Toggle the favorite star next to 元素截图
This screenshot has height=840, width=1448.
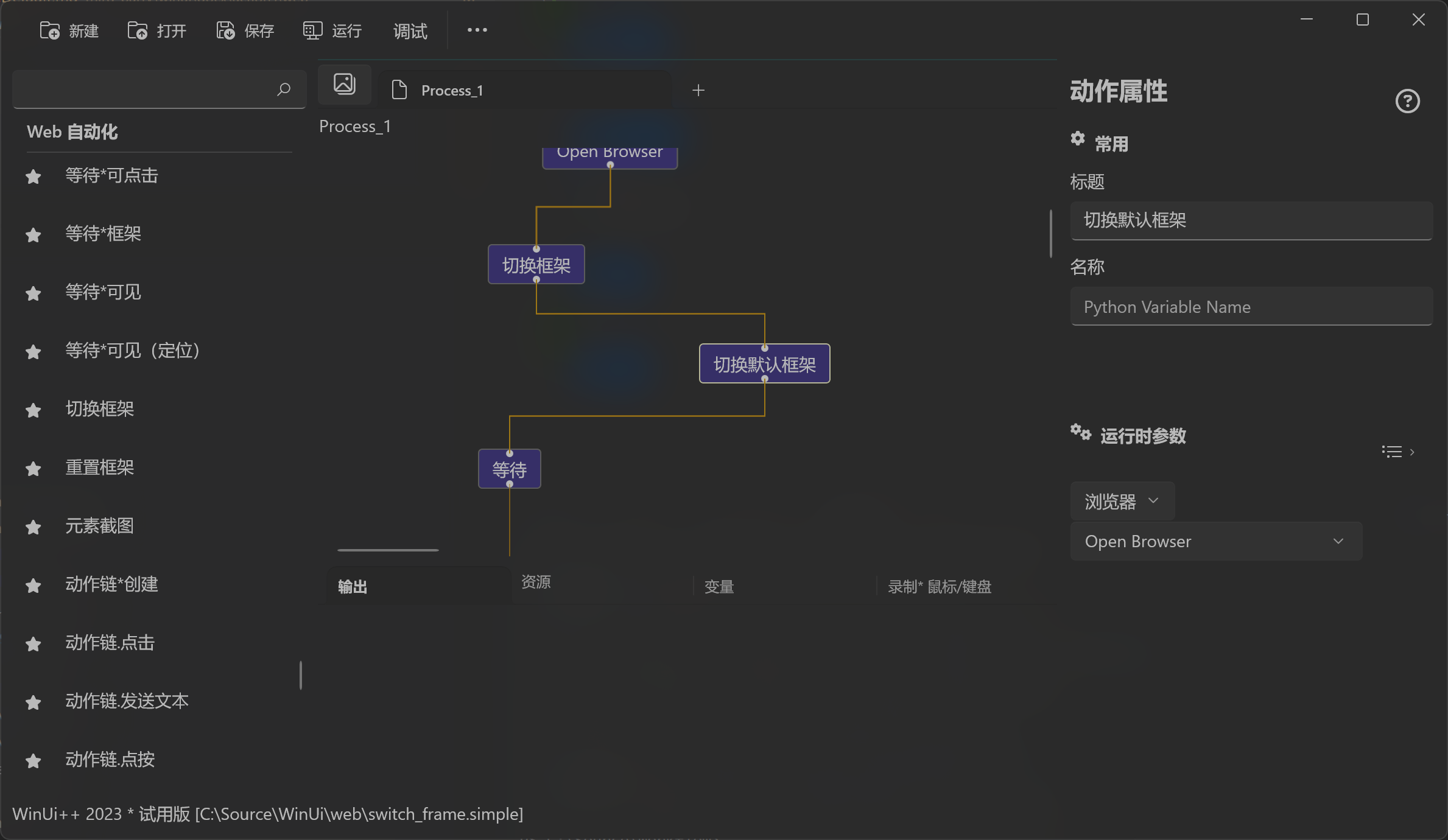(x=33, y=527)
